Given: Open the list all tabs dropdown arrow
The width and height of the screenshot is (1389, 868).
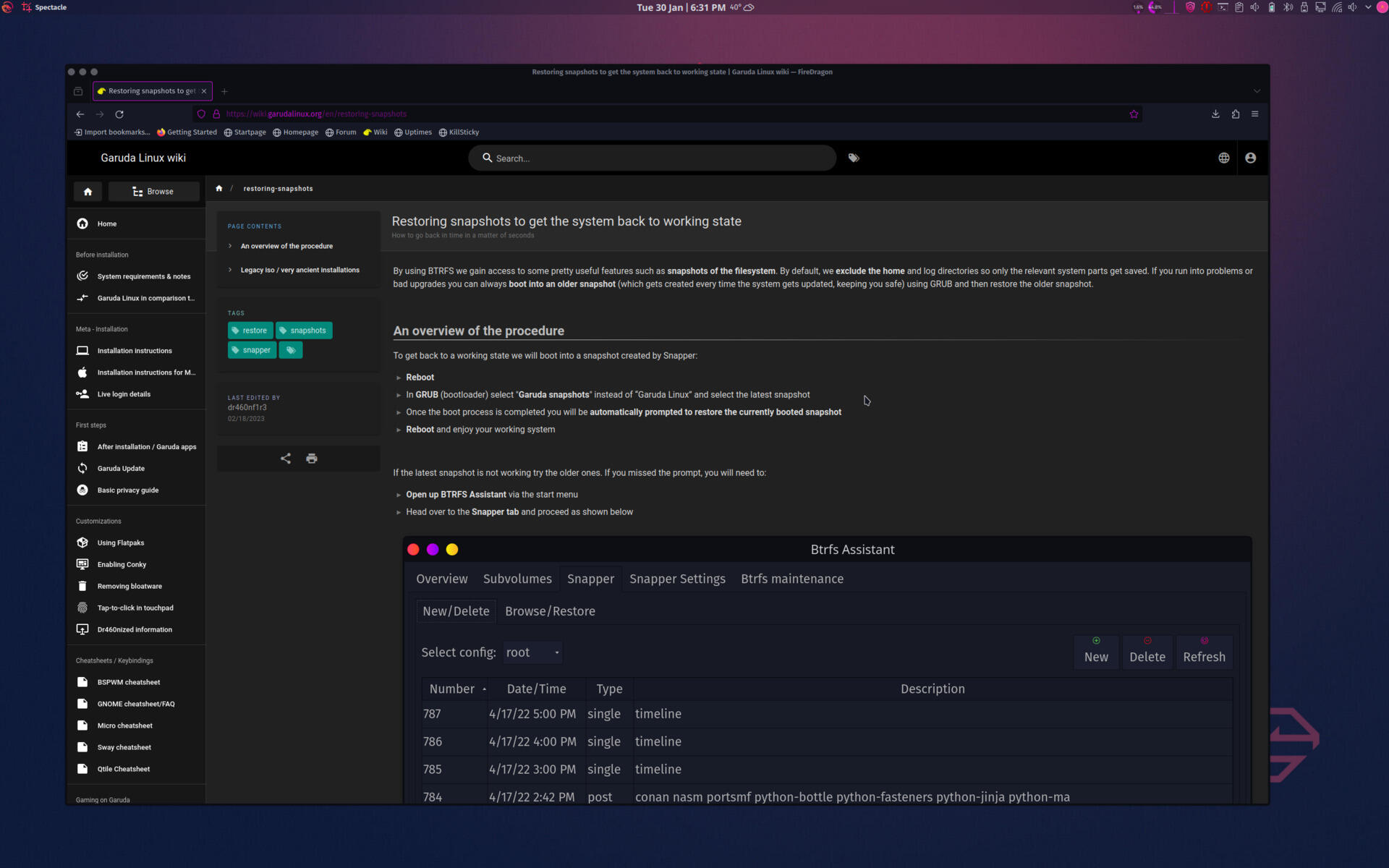Looking at the screenshot, I should [1257, 91].
